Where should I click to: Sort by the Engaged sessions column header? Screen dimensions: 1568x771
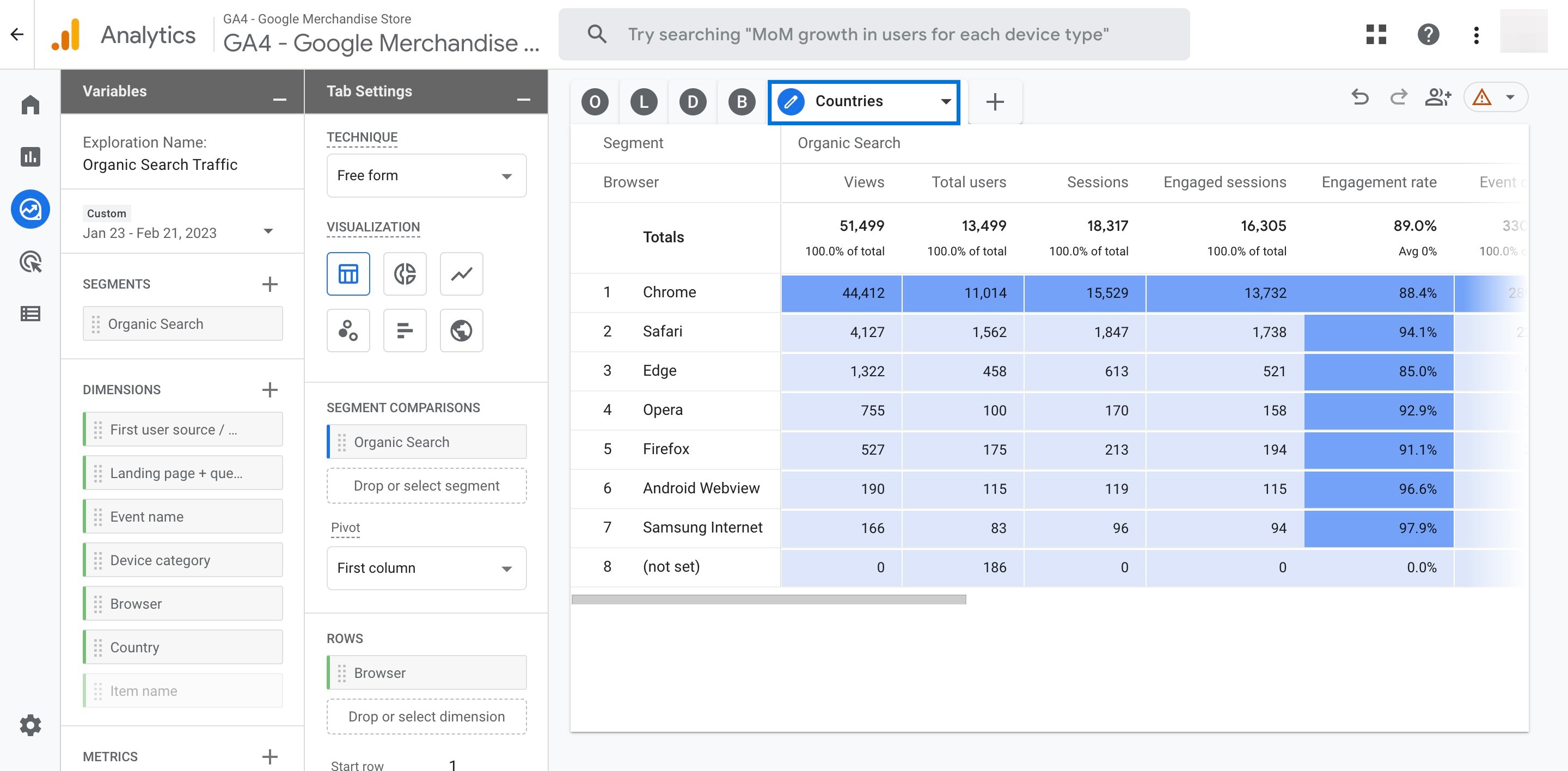(1224, 182)
